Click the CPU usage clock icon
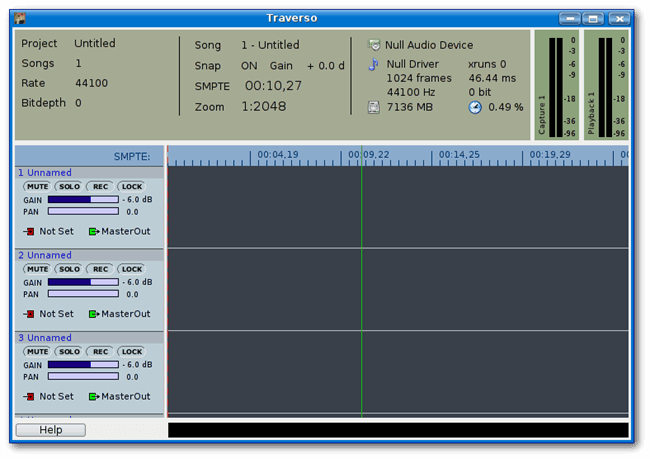650x459 pixels. 475,107
